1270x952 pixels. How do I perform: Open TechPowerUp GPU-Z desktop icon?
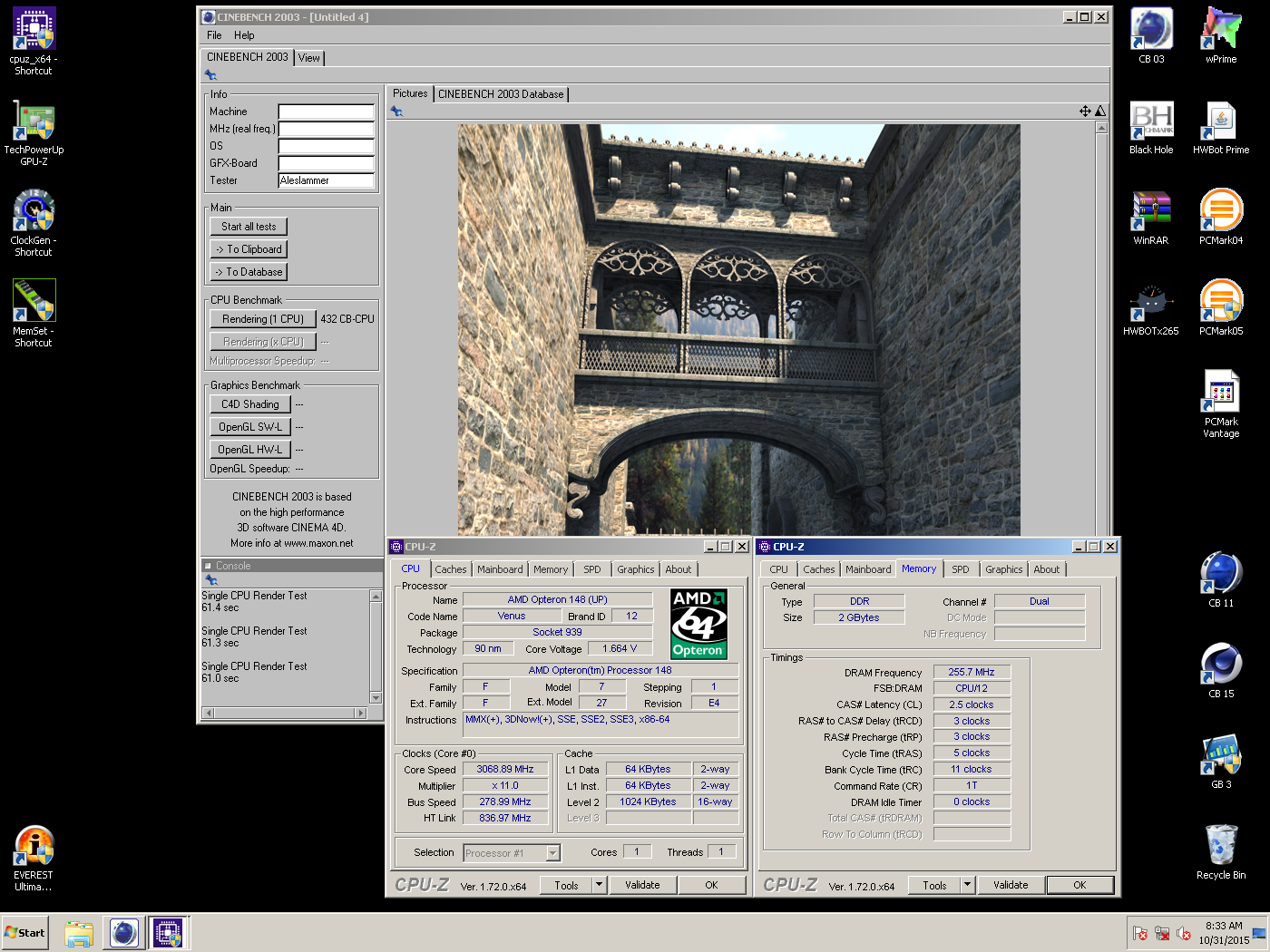tap(34, 131)
